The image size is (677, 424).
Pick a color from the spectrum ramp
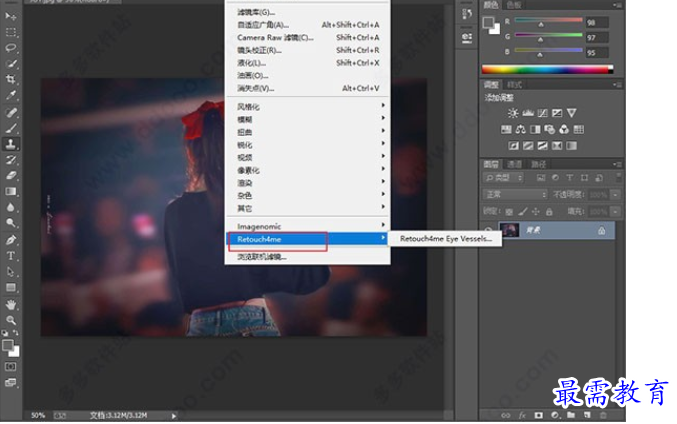[x=547, y=69]
